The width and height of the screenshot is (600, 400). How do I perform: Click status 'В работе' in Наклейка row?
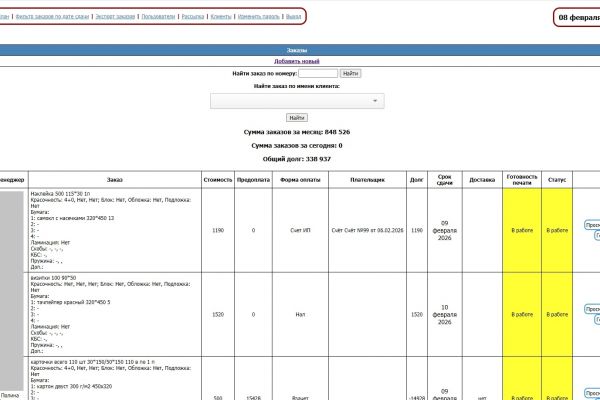coord(557,230)
